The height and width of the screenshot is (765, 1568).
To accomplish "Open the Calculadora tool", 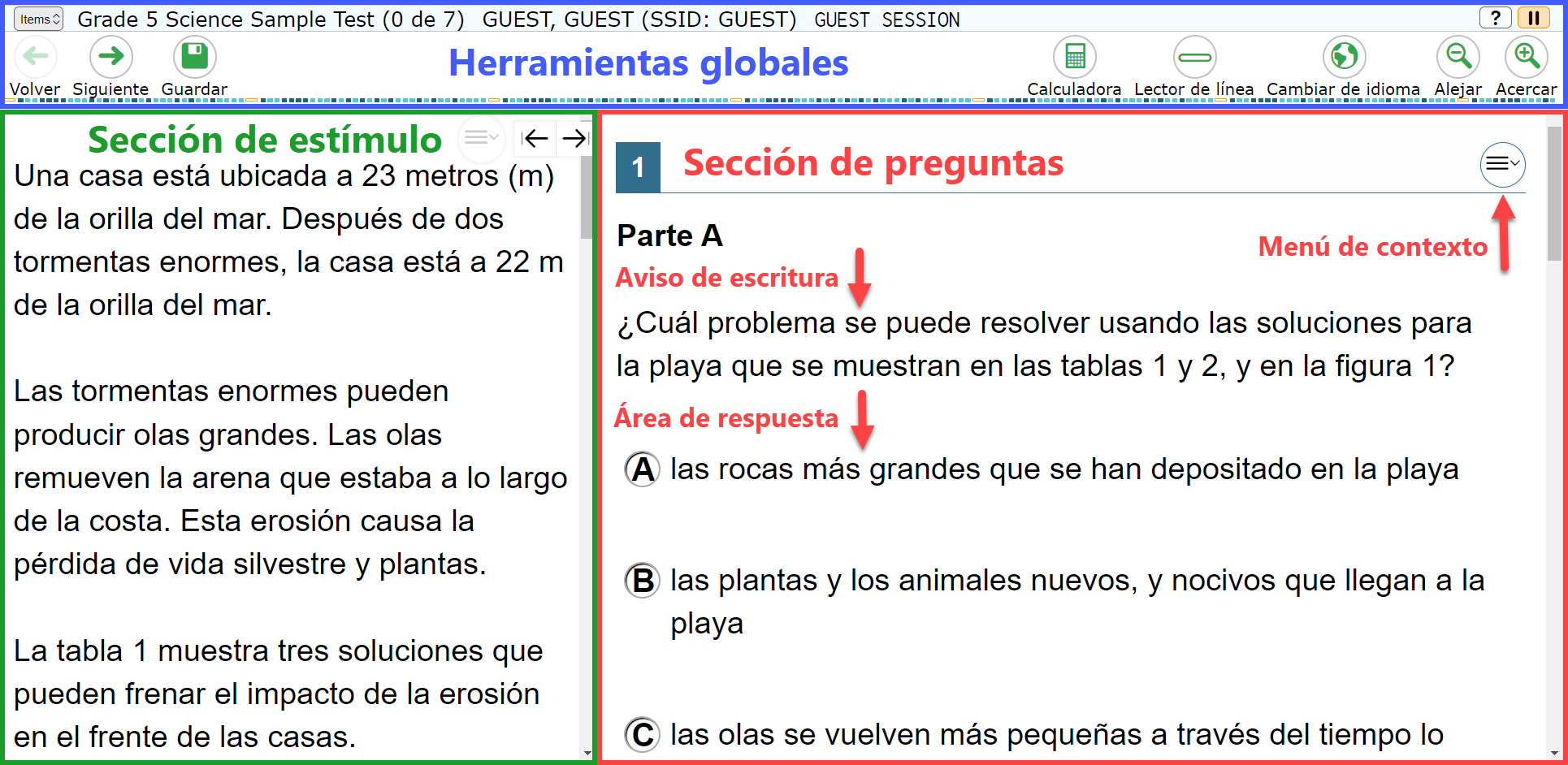I will click(1074, 56).
